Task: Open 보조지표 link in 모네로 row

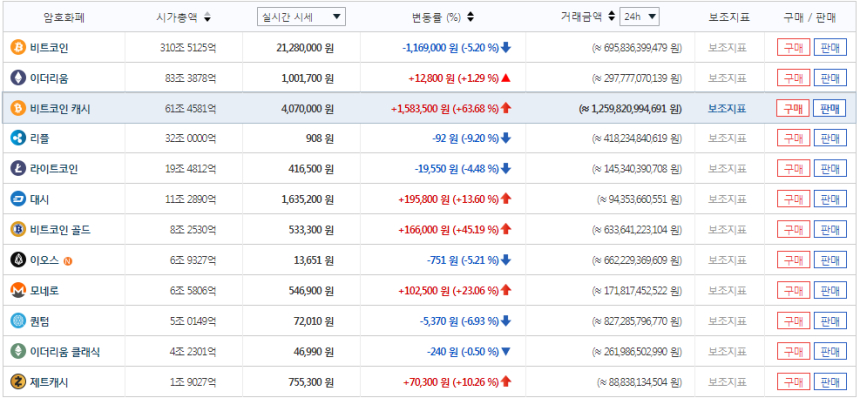Action: [727, 291]
